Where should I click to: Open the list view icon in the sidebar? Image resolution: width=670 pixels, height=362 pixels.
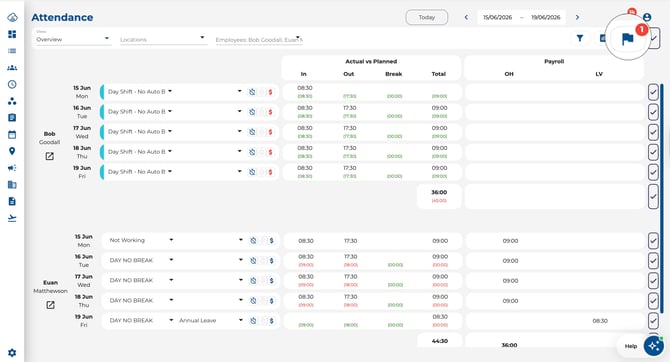[12, 51]
